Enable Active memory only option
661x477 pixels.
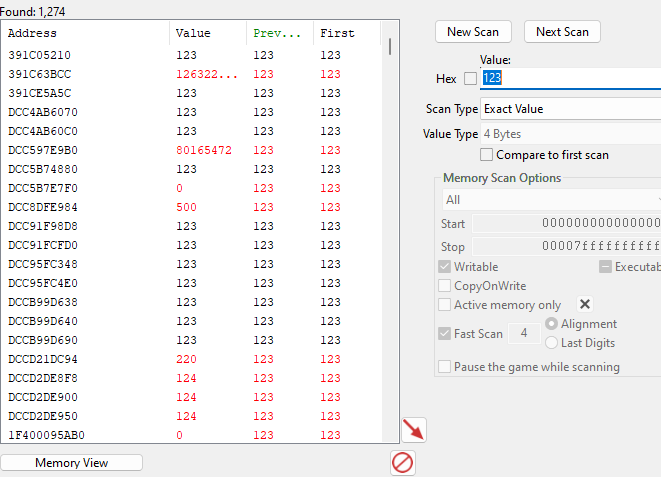pos(445,305)
